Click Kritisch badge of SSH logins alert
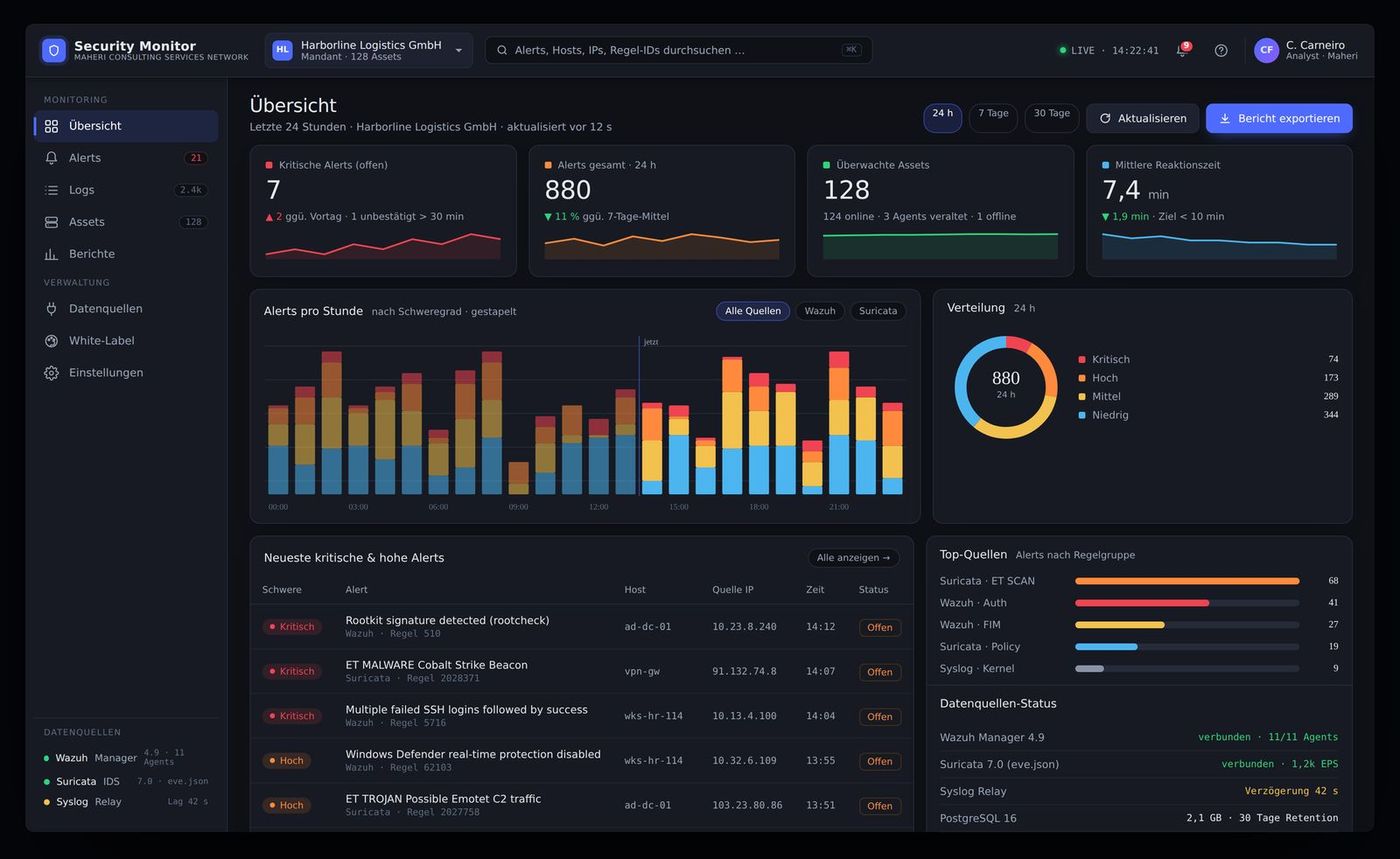Viewport: 1400px width, 859px height. coord(292,716)
